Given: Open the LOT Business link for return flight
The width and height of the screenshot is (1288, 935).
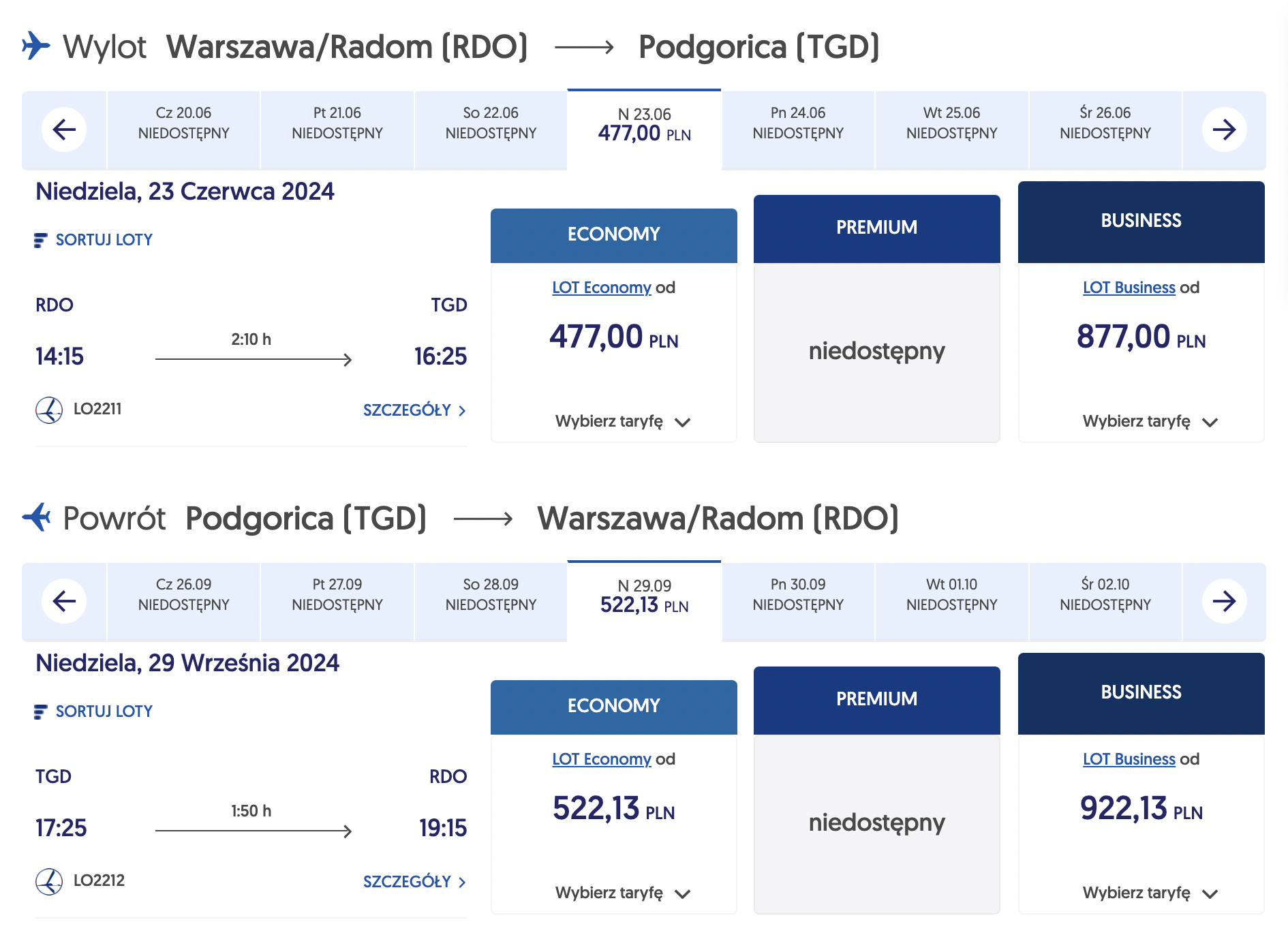Looking at the screenshot, I should (1129, 759).
